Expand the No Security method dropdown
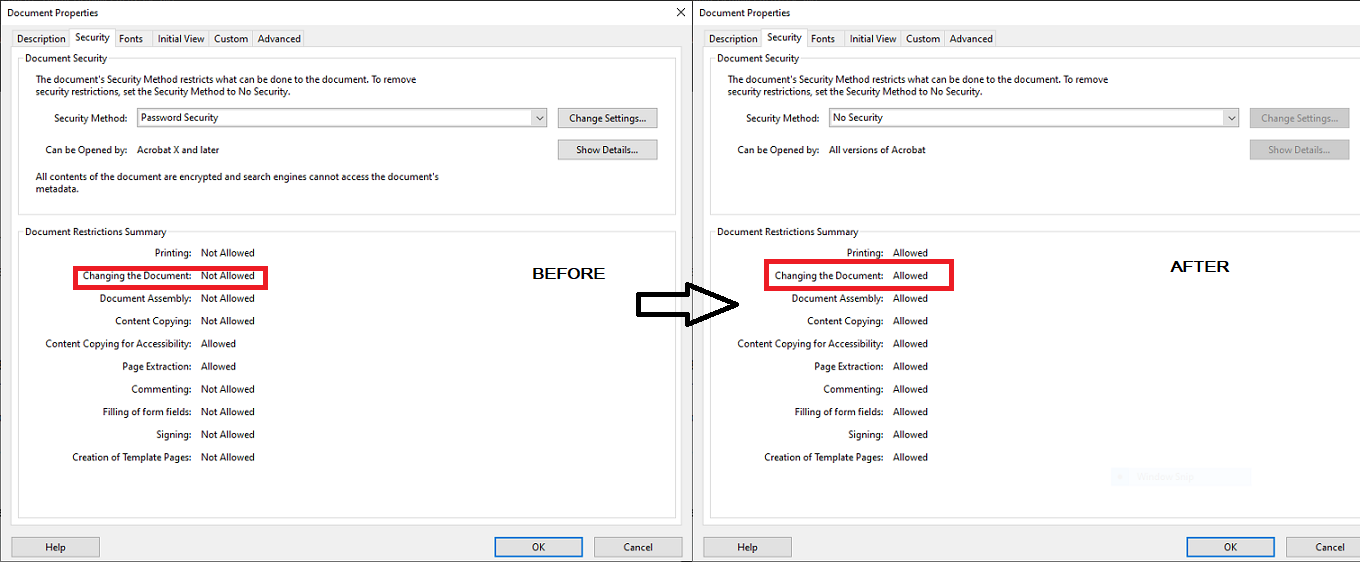 [1232, 118]
